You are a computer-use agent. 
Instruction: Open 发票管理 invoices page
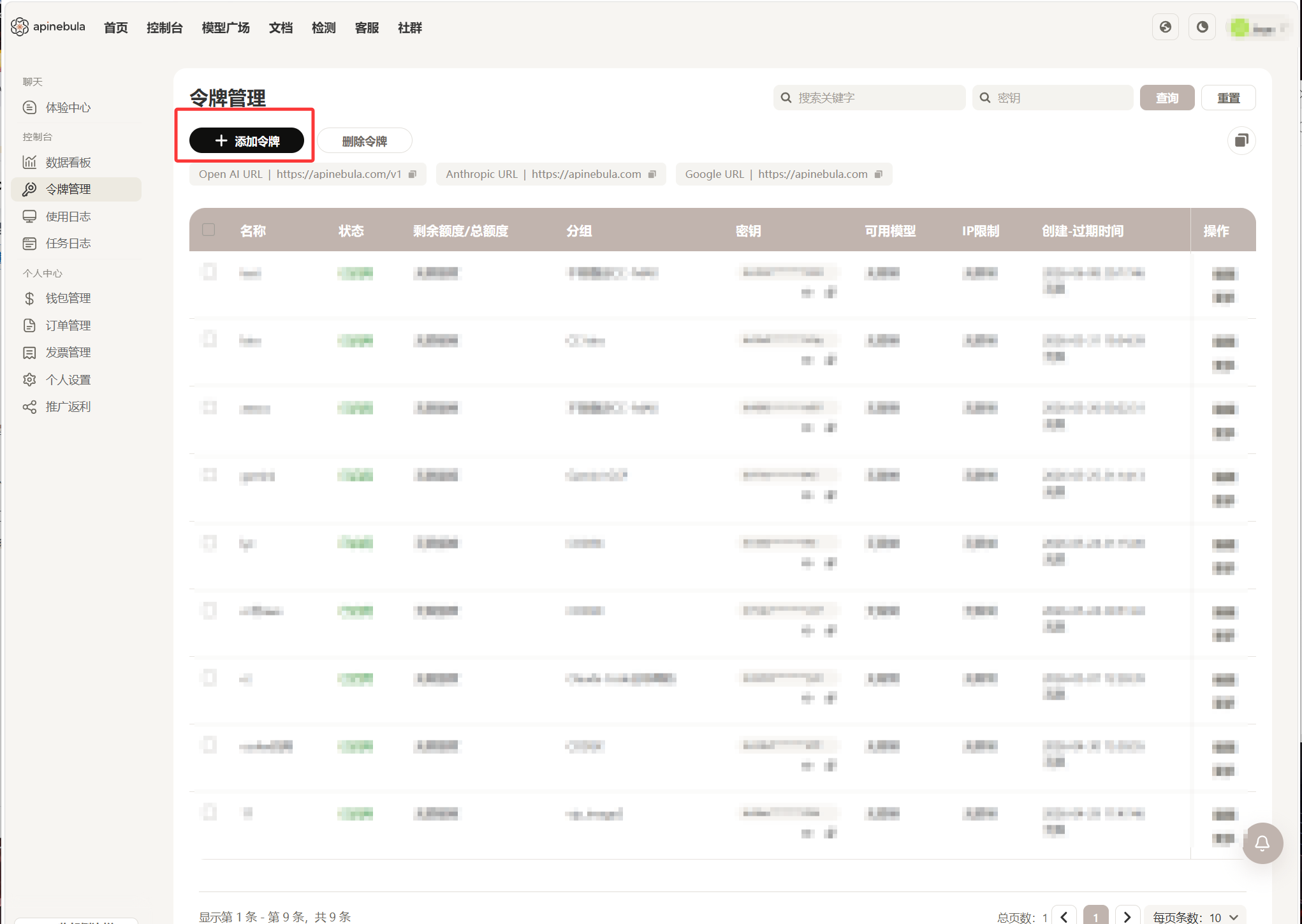click(68, 353)
